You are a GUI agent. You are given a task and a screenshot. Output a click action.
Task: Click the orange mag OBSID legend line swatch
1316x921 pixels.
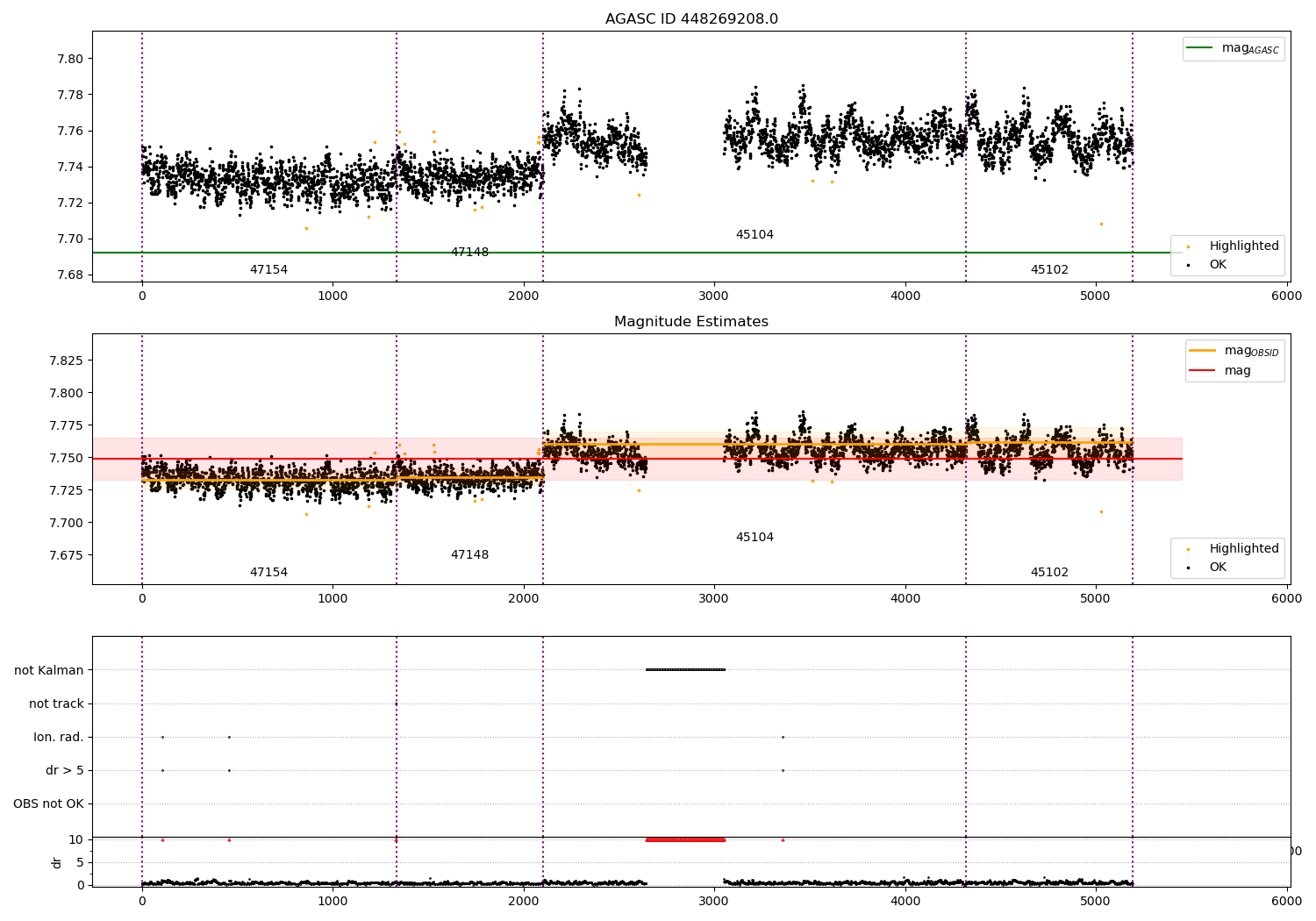[x=1202, y=351]
